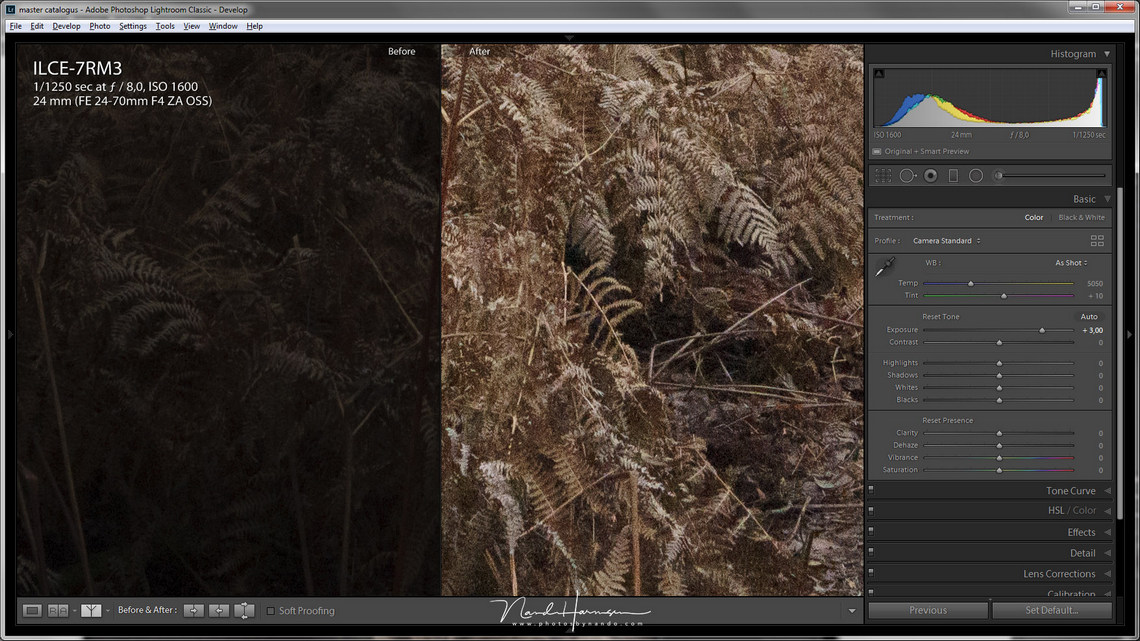Toggle highlight clipping indicator in histogram
Image resolution: width=1140 pixels, height=641 pixels.
point(1101,73)
